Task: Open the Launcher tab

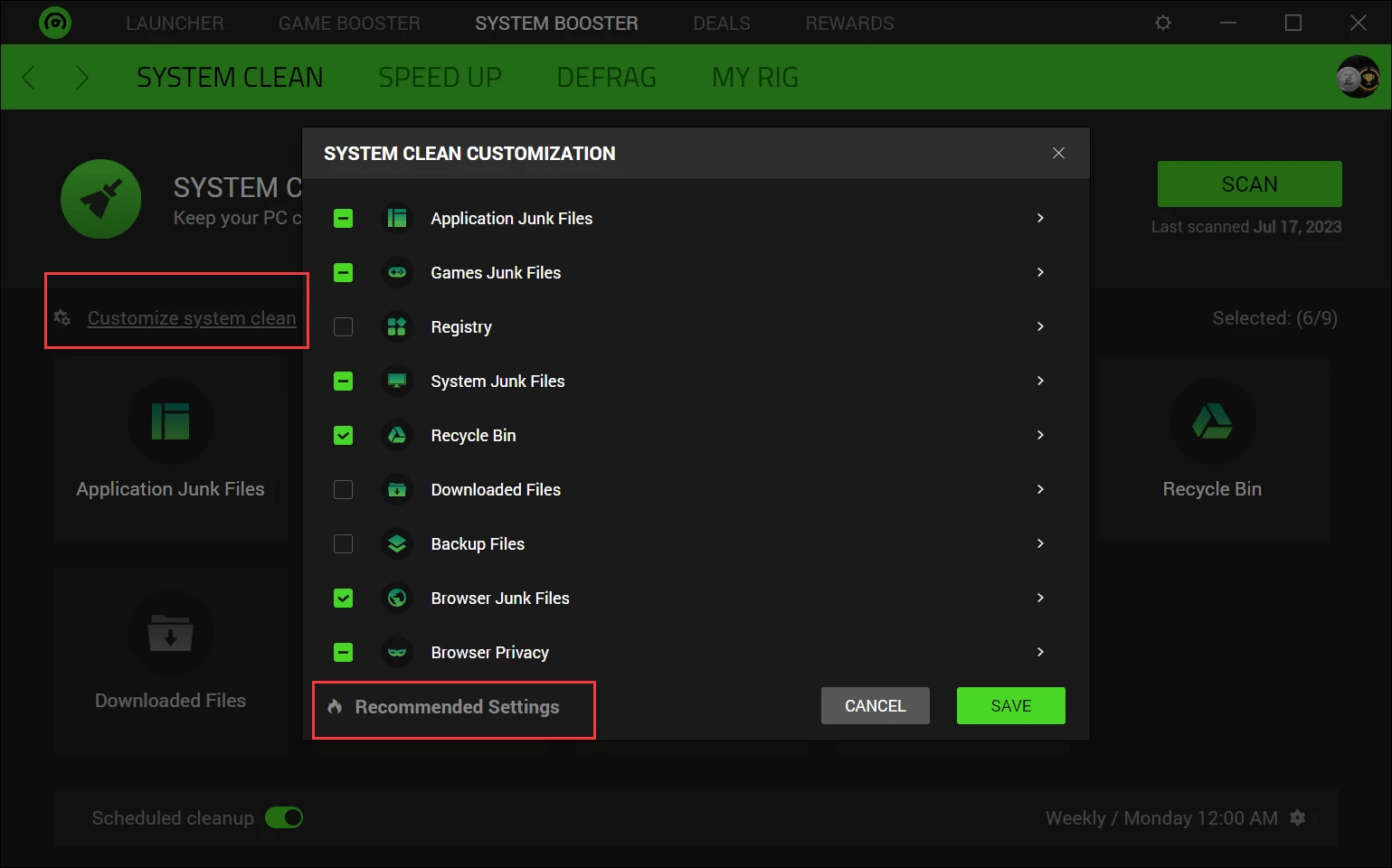Action: click(x=175, y=24)
